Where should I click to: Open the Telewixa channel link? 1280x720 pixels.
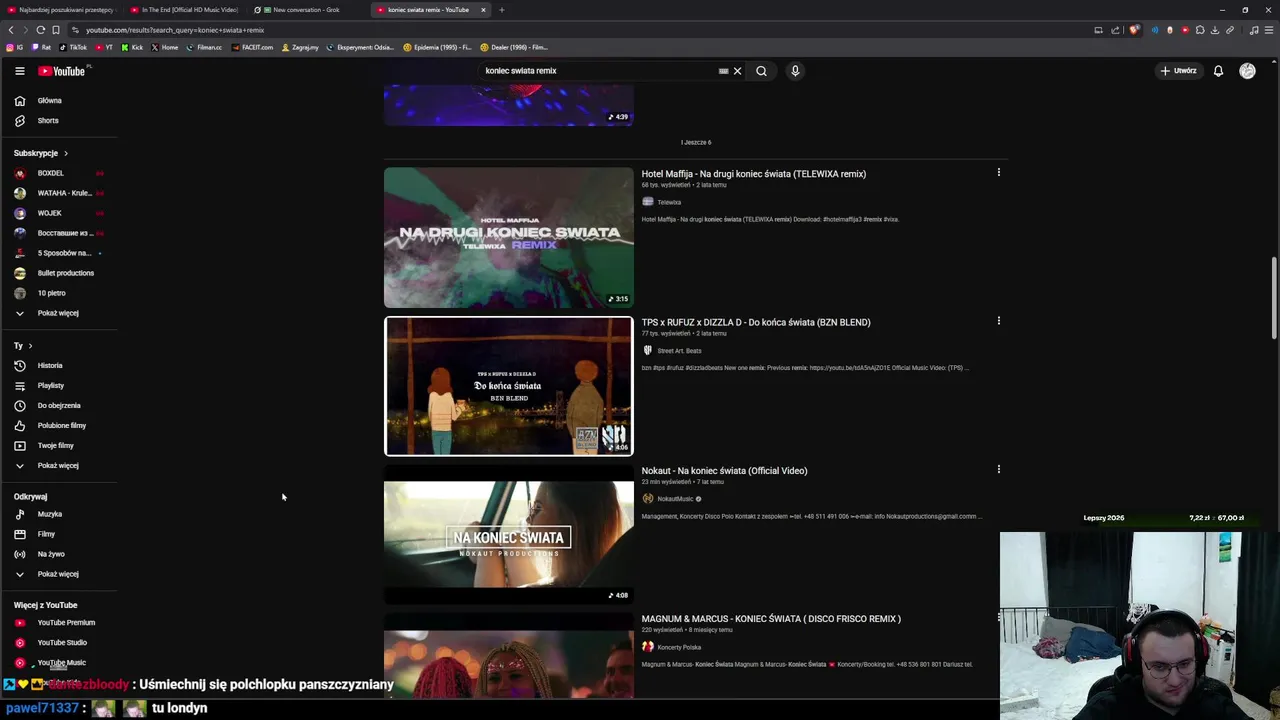669,202
